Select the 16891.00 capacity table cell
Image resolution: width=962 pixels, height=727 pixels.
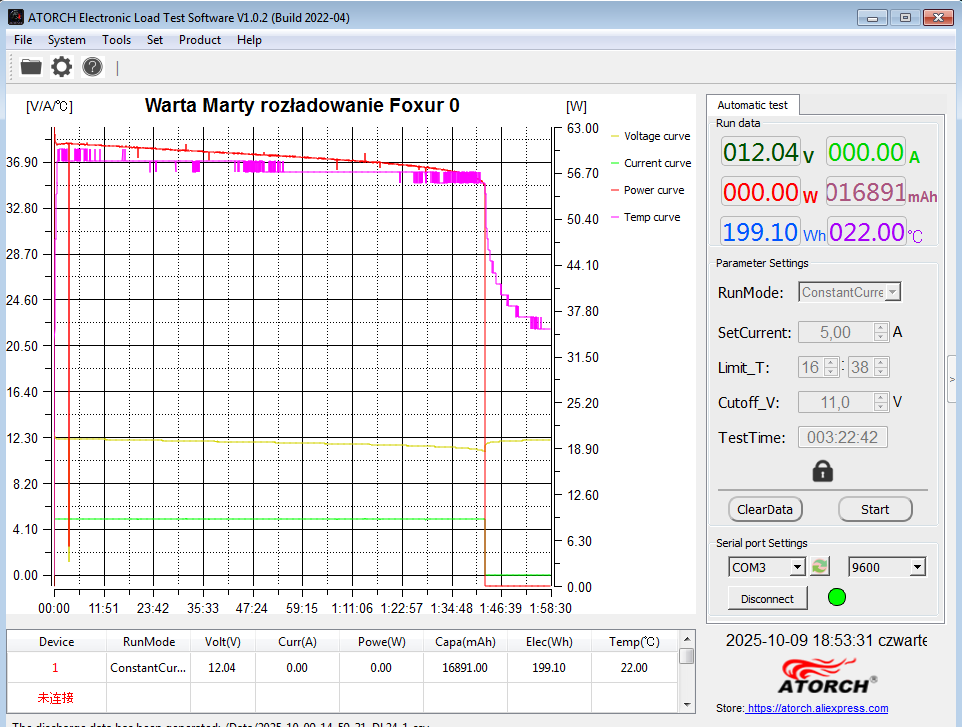(x=465, y=667)
